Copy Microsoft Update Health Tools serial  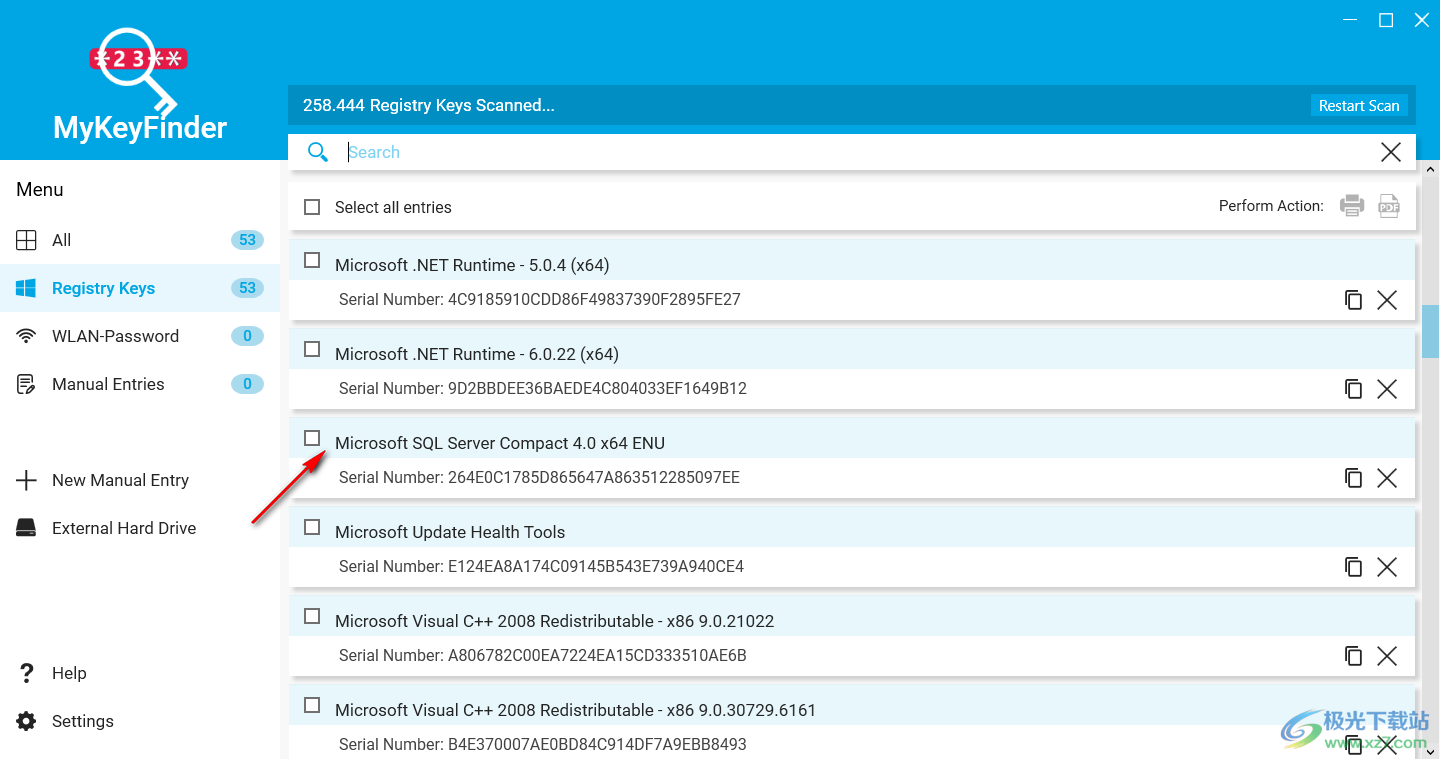pos(1353,567)
